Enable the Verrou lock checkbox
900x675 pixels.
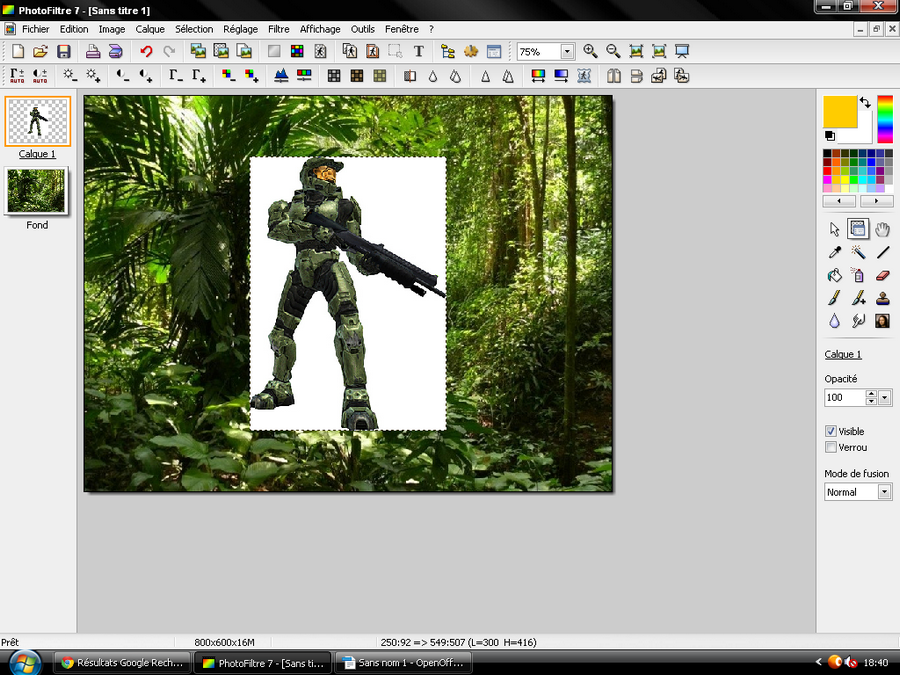tap(831, 447)
